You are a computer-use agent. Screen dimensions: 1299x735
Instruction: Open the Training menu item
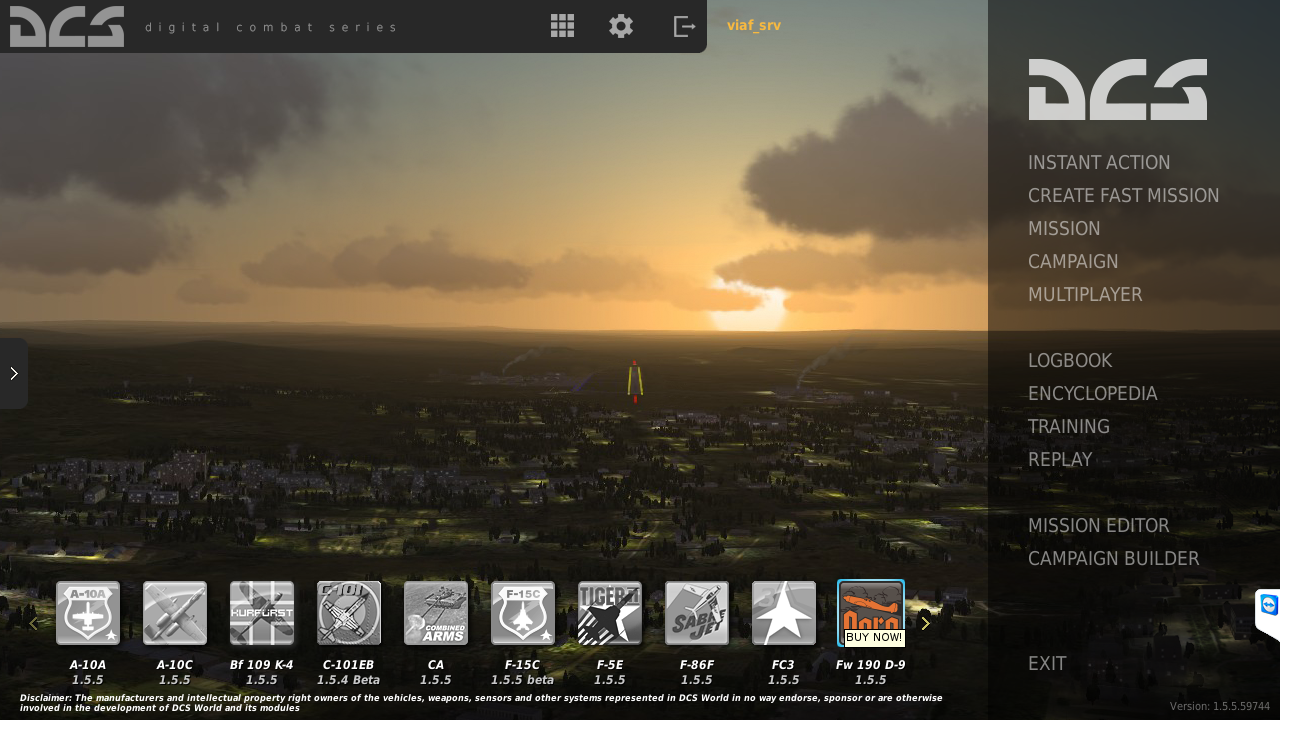click(x=1069, y=427)
